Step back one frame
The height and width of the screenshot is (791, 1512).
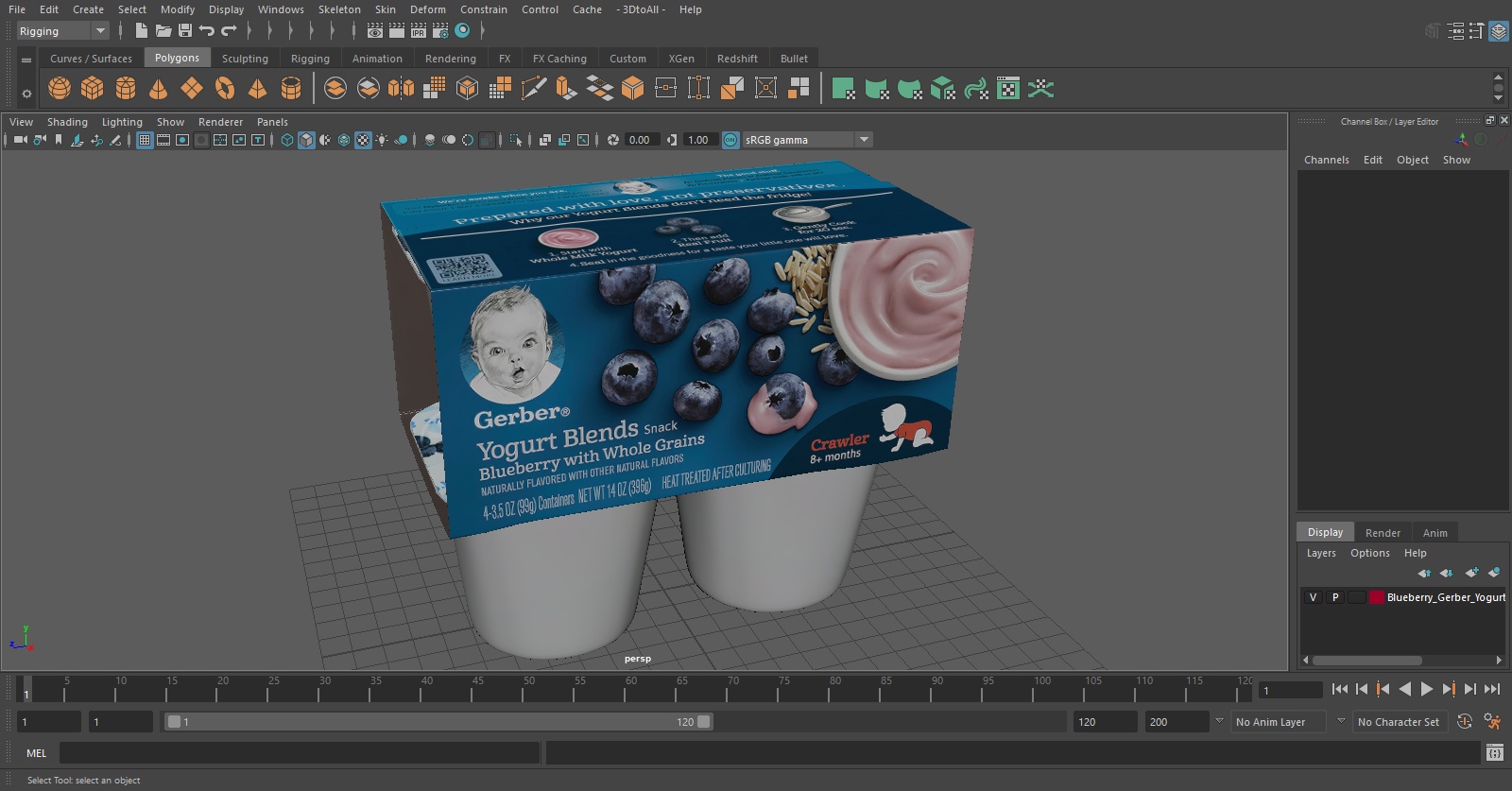tap(1362, 689)
